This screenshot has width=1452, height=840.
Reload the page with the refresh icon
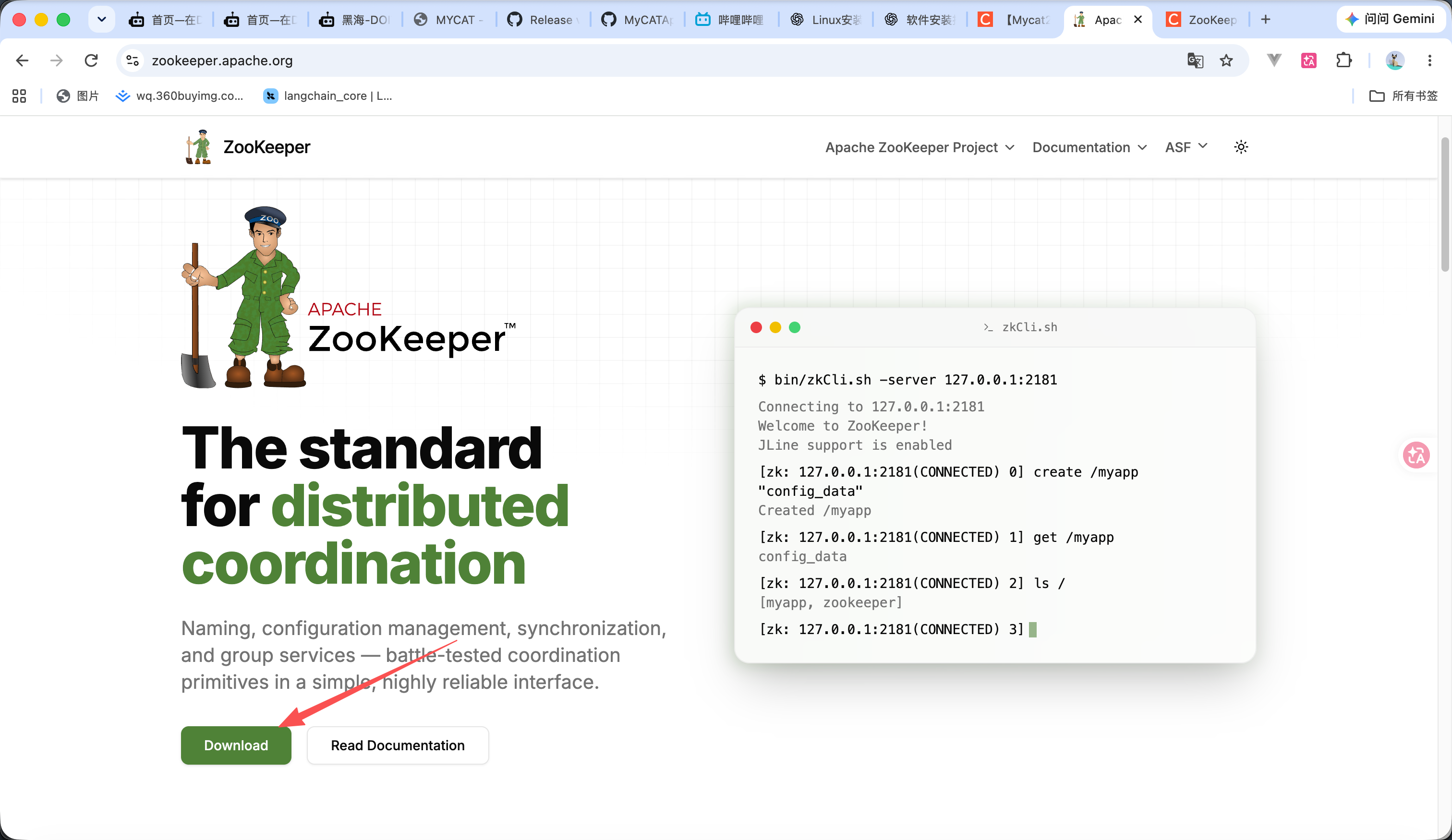(x=91, y=60)
